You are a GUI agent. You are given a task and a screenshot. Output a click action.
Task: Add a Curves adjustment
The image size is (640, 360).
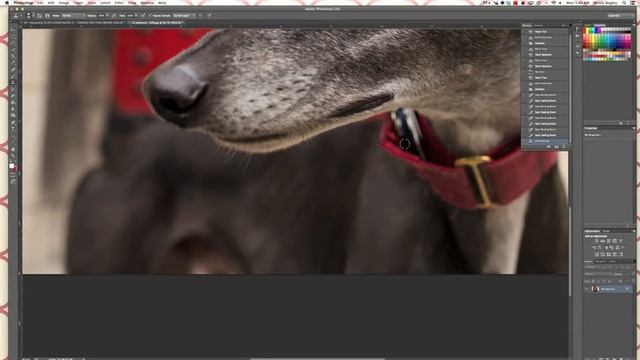pyautogui.click(x=608, y=241)
